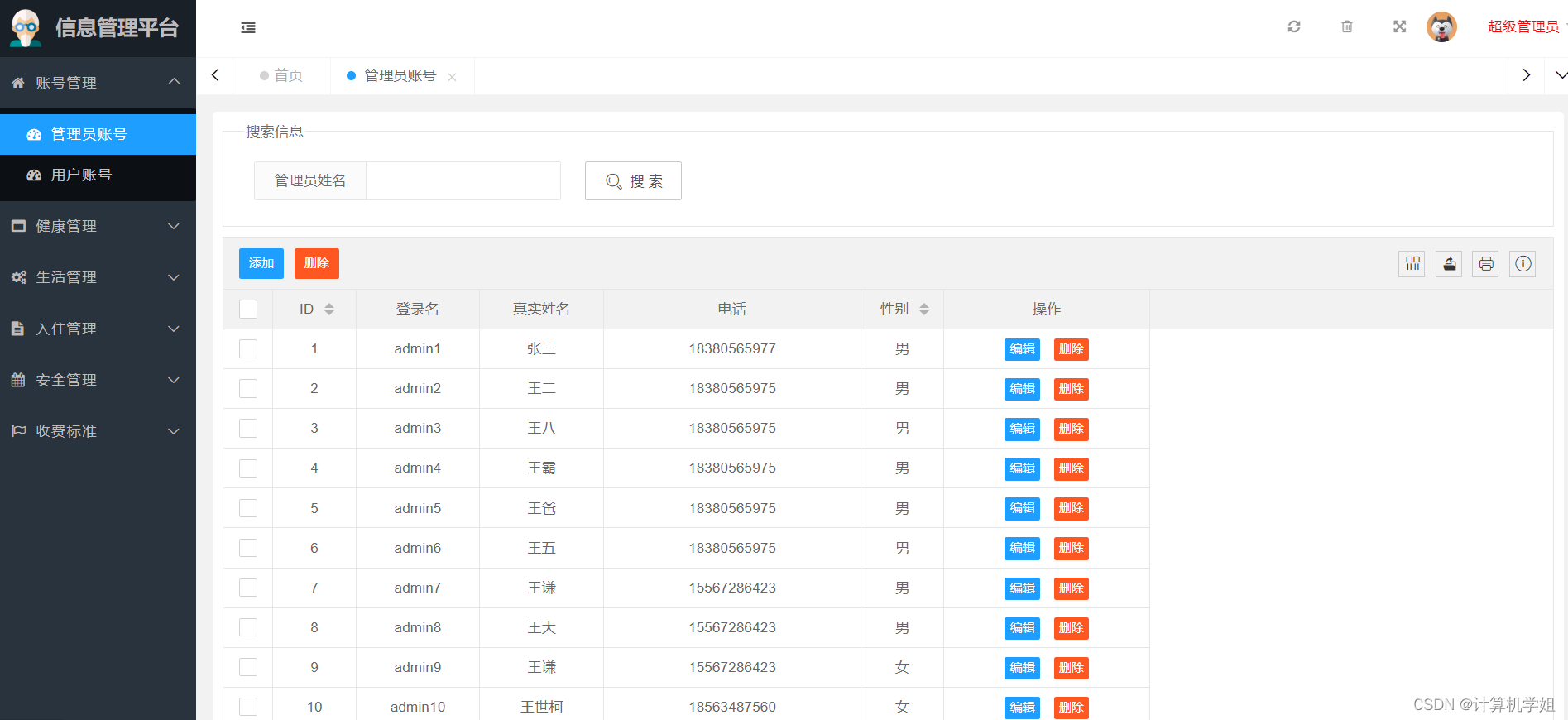Click the 登录名 column header
Image resolution: width=1568 pixels, height=720 pixels.
click(418, 309)
